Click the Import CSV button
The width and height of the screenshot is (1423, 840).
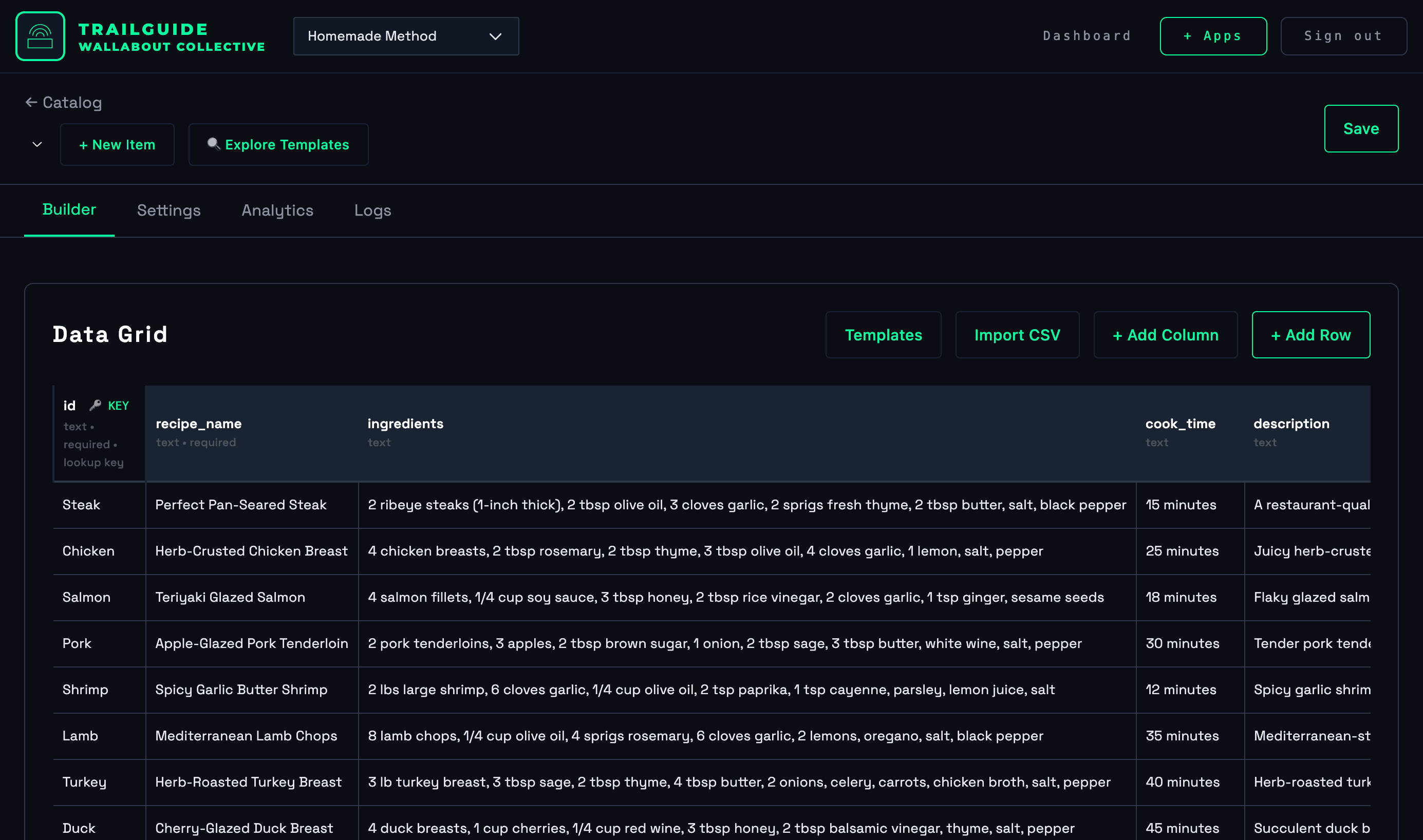click(x=1017, y=335)
